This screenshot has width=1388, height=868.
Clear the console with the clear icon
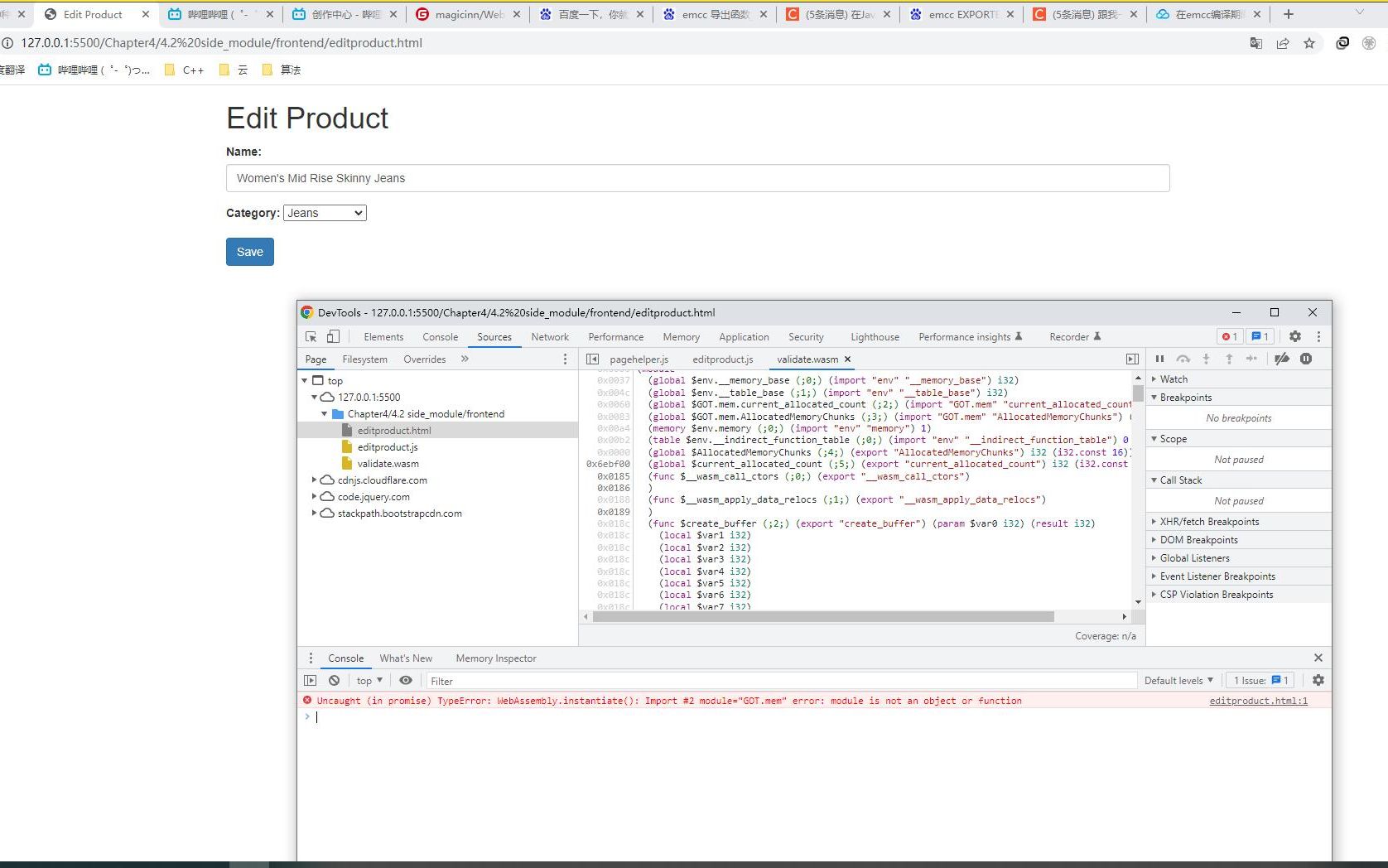tap(334, 680)
